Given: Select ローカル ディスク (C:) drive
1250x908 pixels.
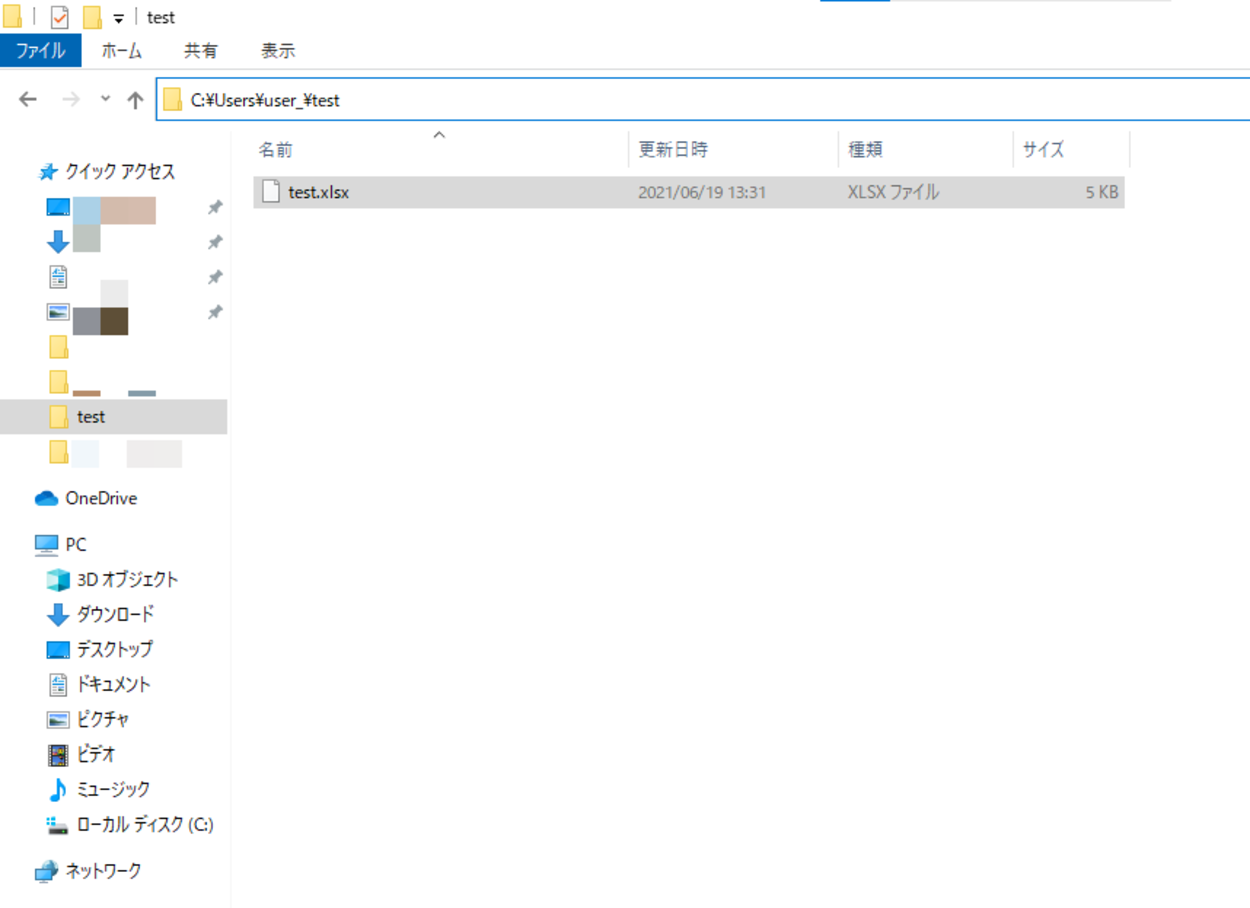Looking at the screenshot, I should pos(144,825).
